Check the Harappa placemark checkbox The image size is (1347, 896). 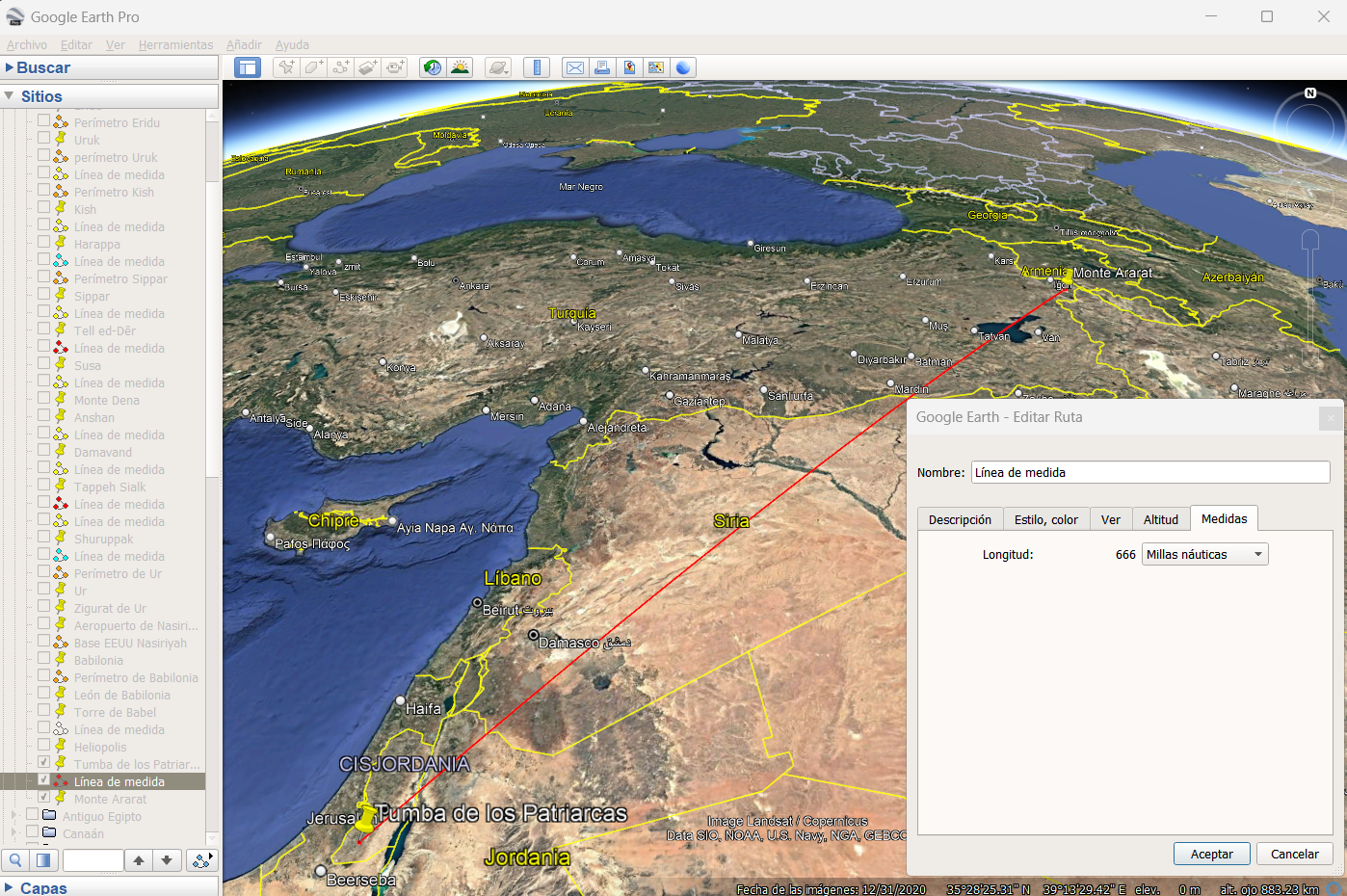[x=43, y=243]
